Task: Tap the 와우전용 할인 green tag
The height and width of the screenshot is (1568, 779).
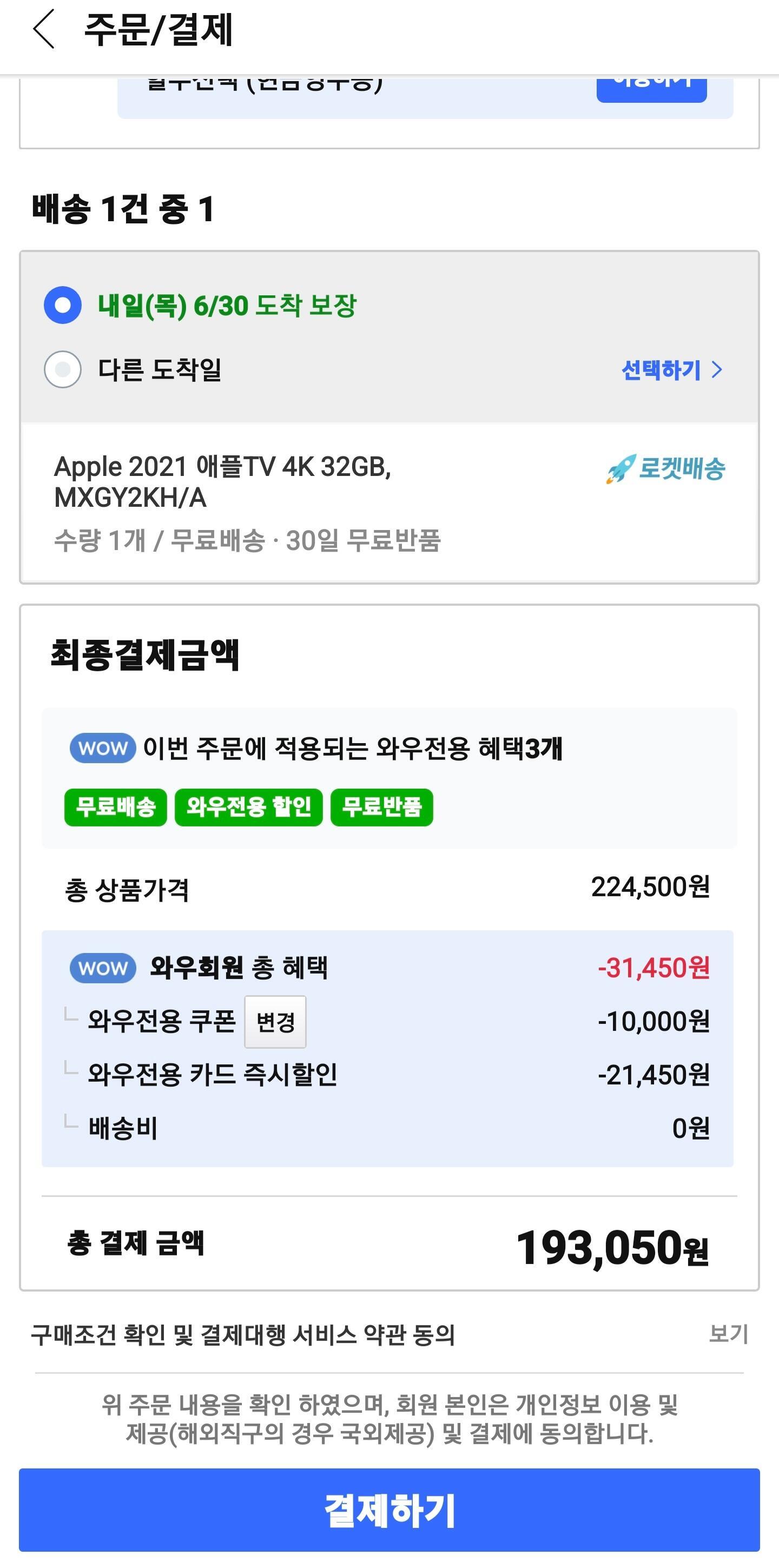Action: tap(248, 807)
